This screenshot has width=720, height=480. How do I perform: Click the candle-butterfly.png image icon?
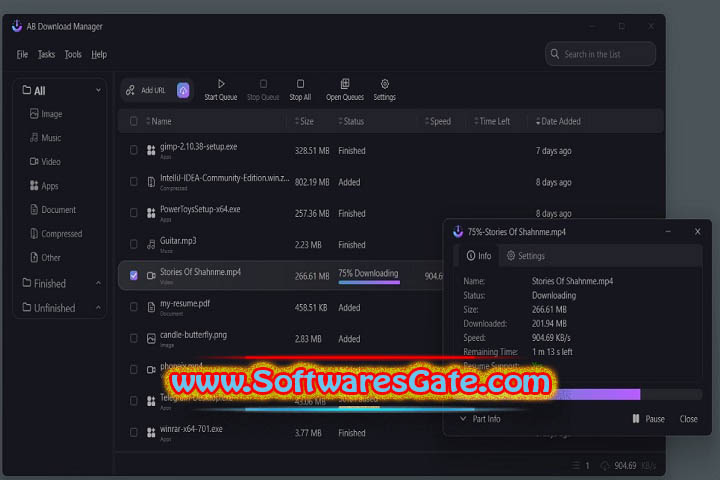point(151,339)
